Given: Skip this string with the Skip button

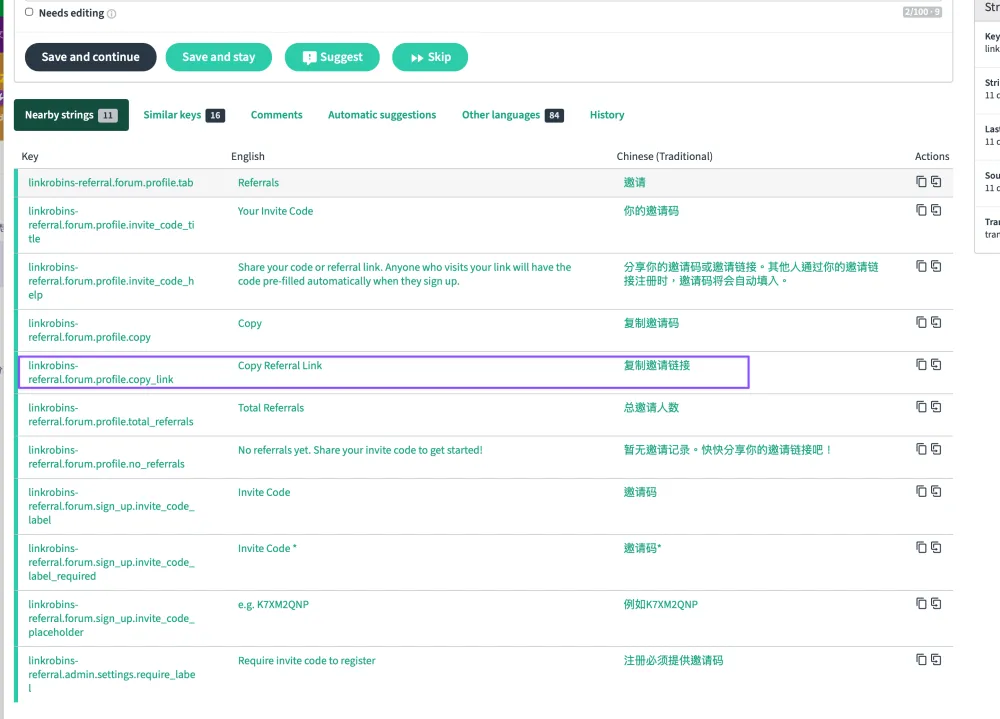Looking at the screenshot, I should tap(430, 57).
